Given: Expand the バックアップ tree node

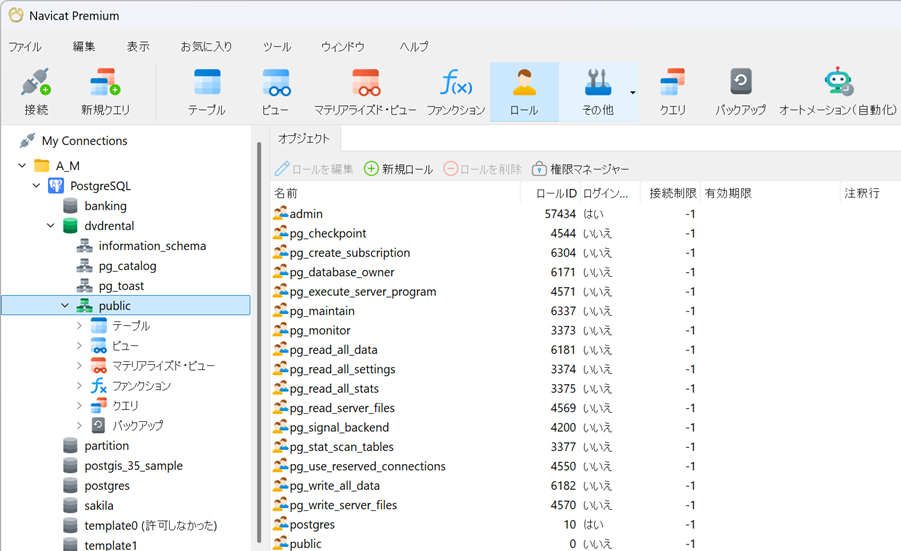Looking at the screenshot, I should 79,426.
